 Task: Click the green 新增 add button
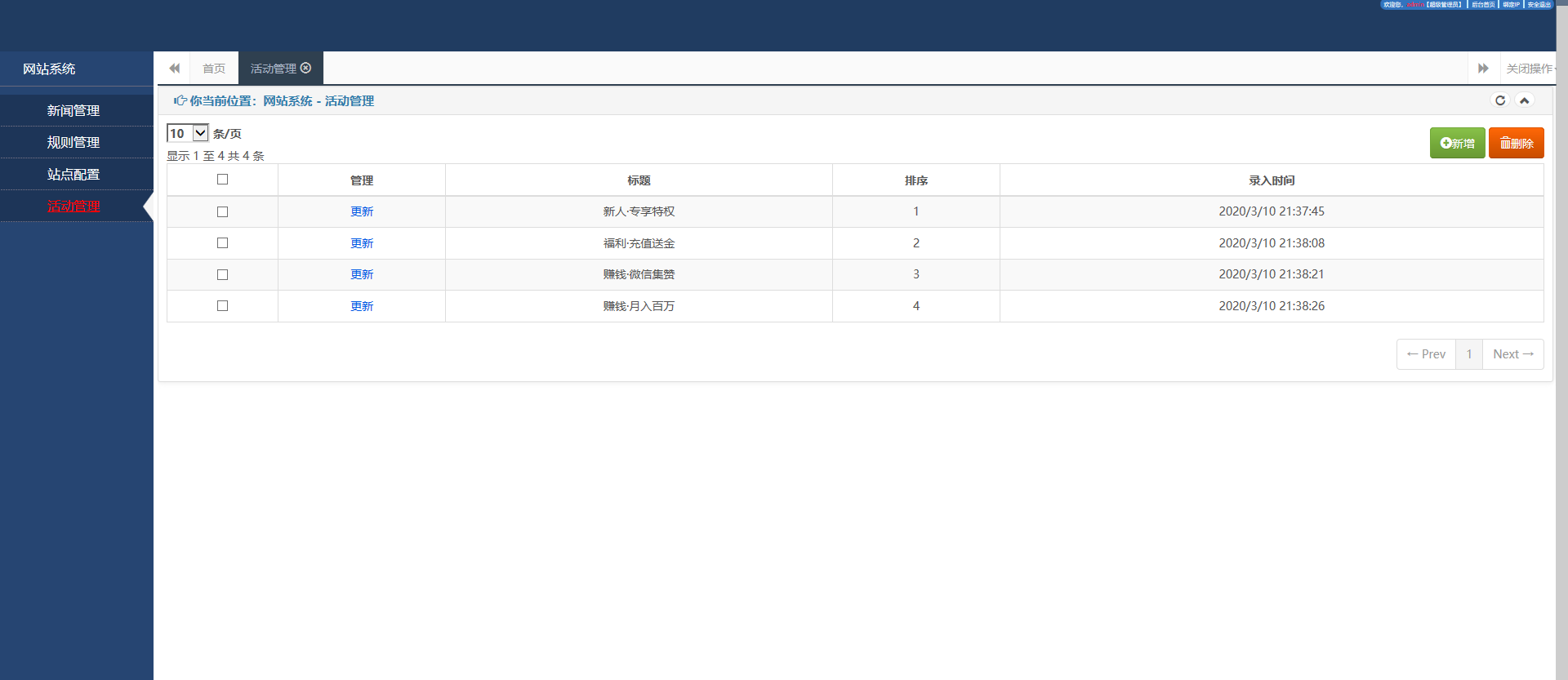click(1457, 143)
